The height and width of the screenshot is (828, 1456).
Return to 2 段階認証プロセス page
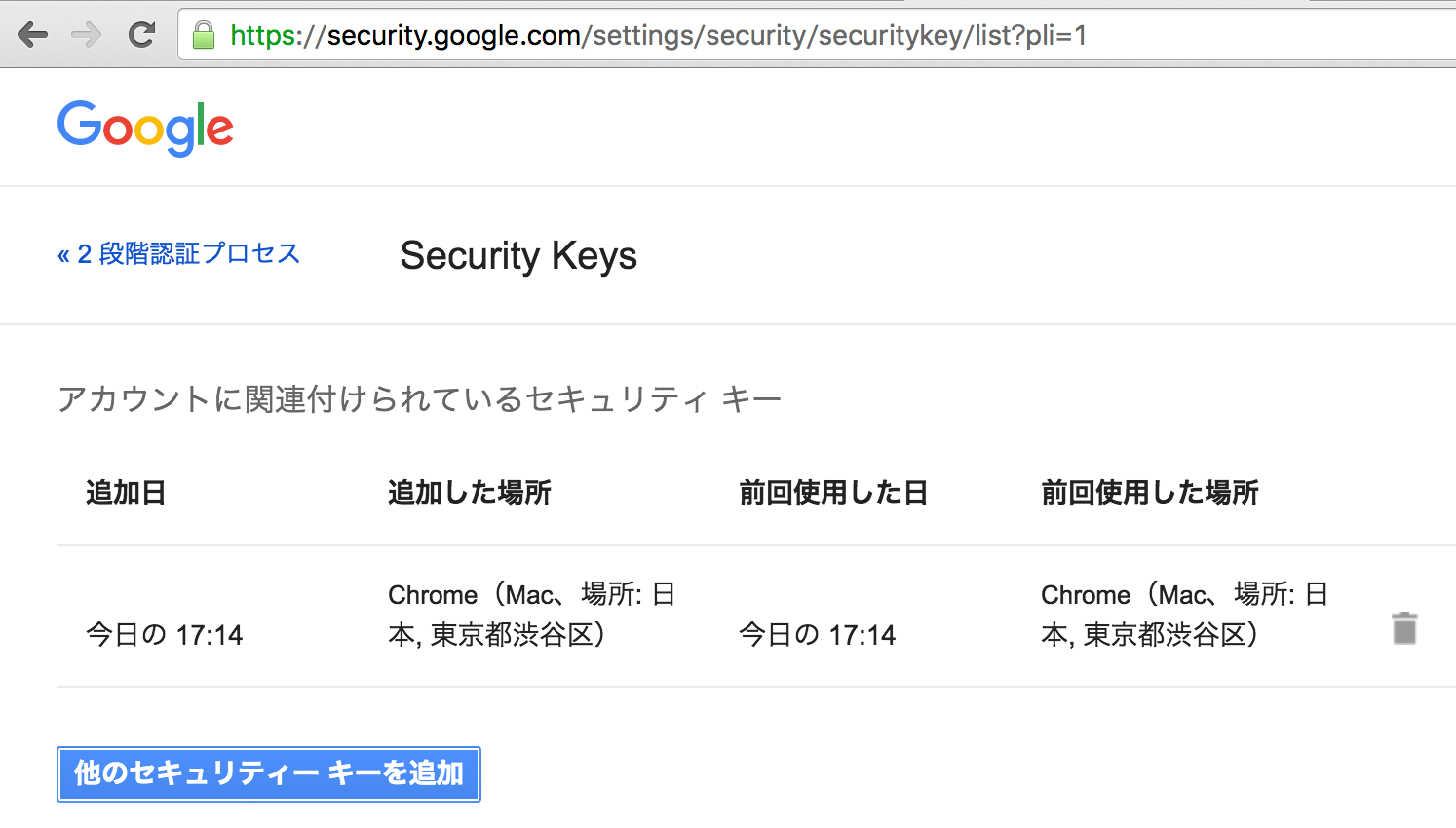tap(178, 254)
